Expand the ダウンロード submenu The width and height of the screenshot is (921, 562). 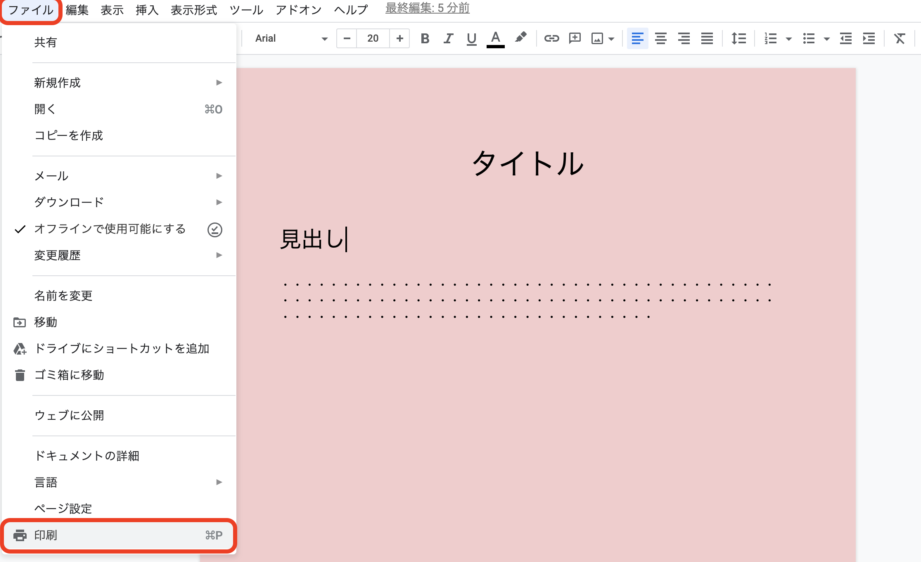[119, 203]
